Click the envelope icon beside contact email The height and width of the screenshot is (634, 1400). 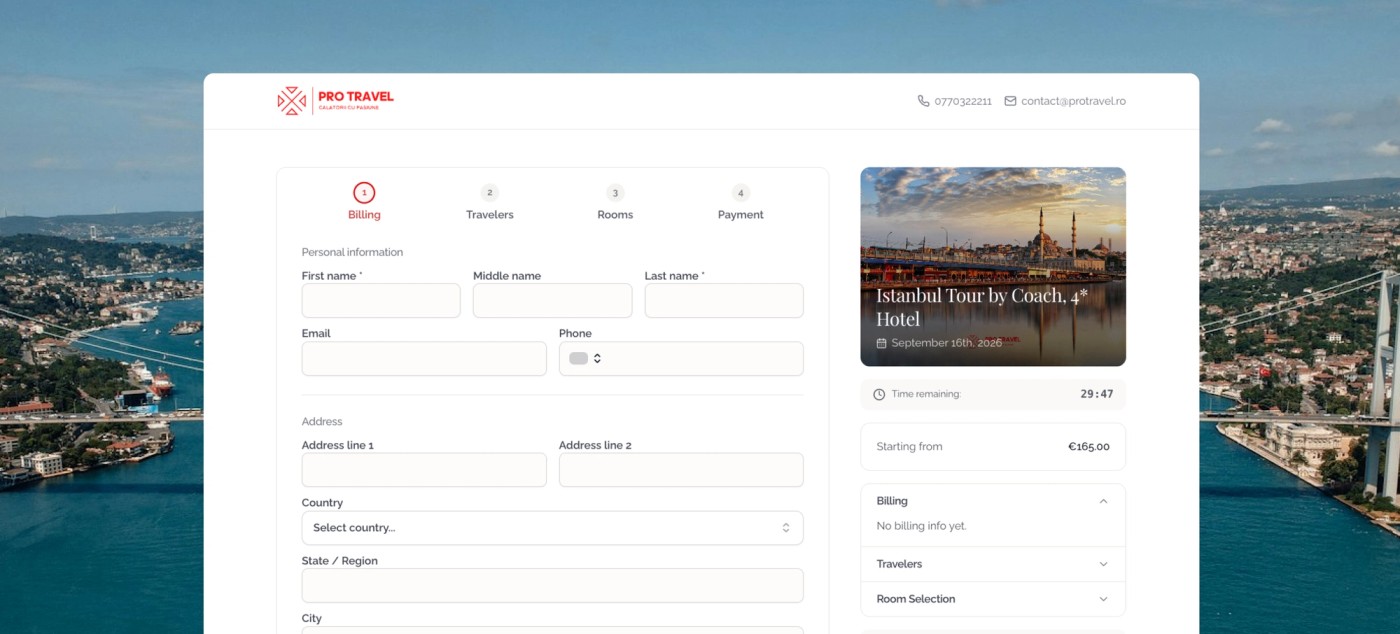(1010, 101)
